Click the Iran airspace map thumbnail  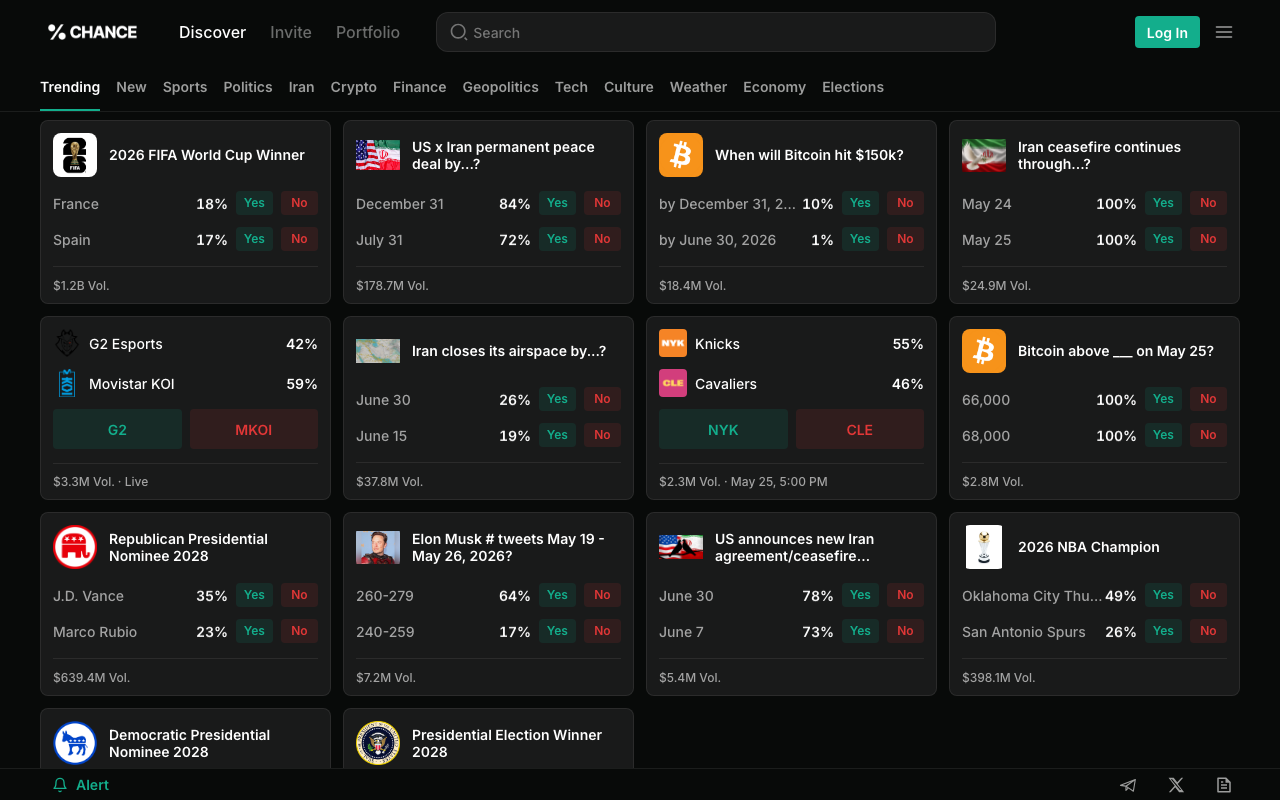click(x=378, y=351)
